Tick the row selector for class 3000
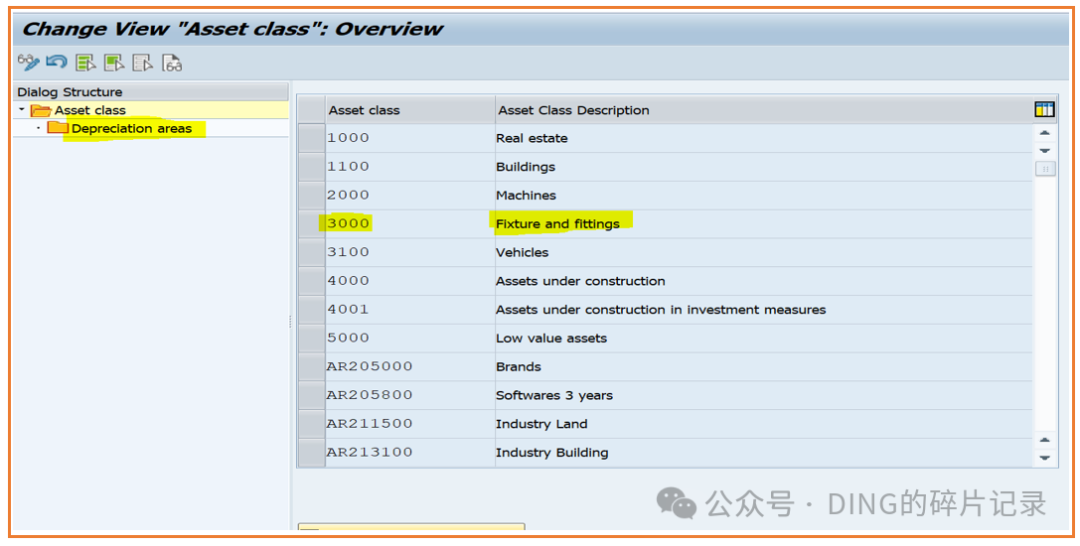 311,224
